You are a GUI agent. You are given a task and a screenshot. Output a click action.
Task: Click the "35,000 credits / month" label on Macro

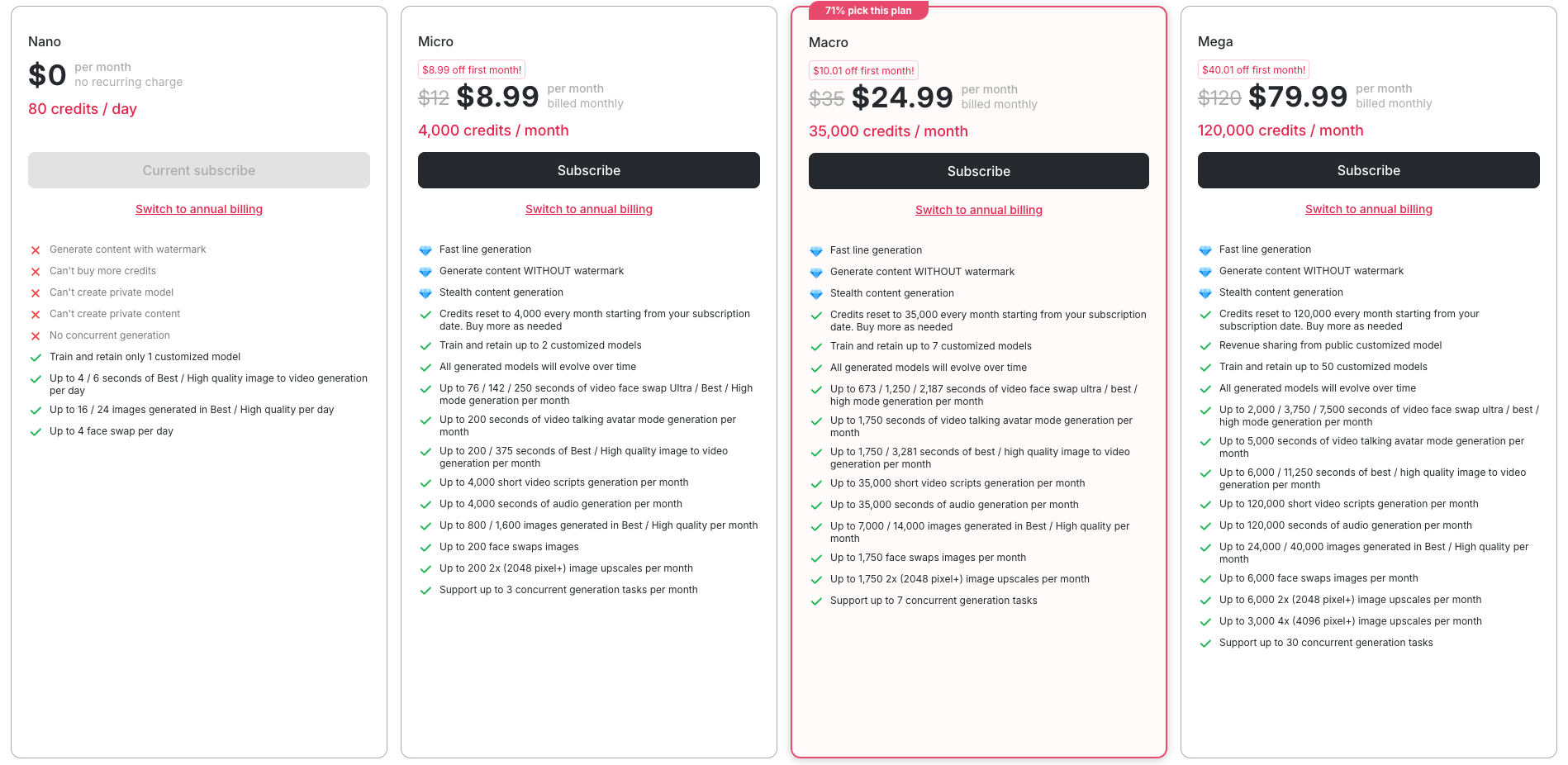pos(888,131)
